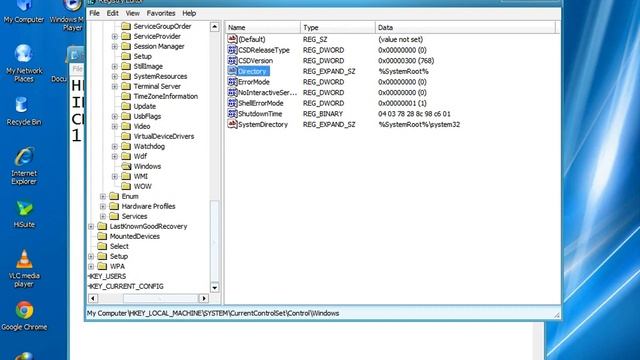Click the 0x00000300 (768) data cell
The image size is (640, 360).
(406, 61)
